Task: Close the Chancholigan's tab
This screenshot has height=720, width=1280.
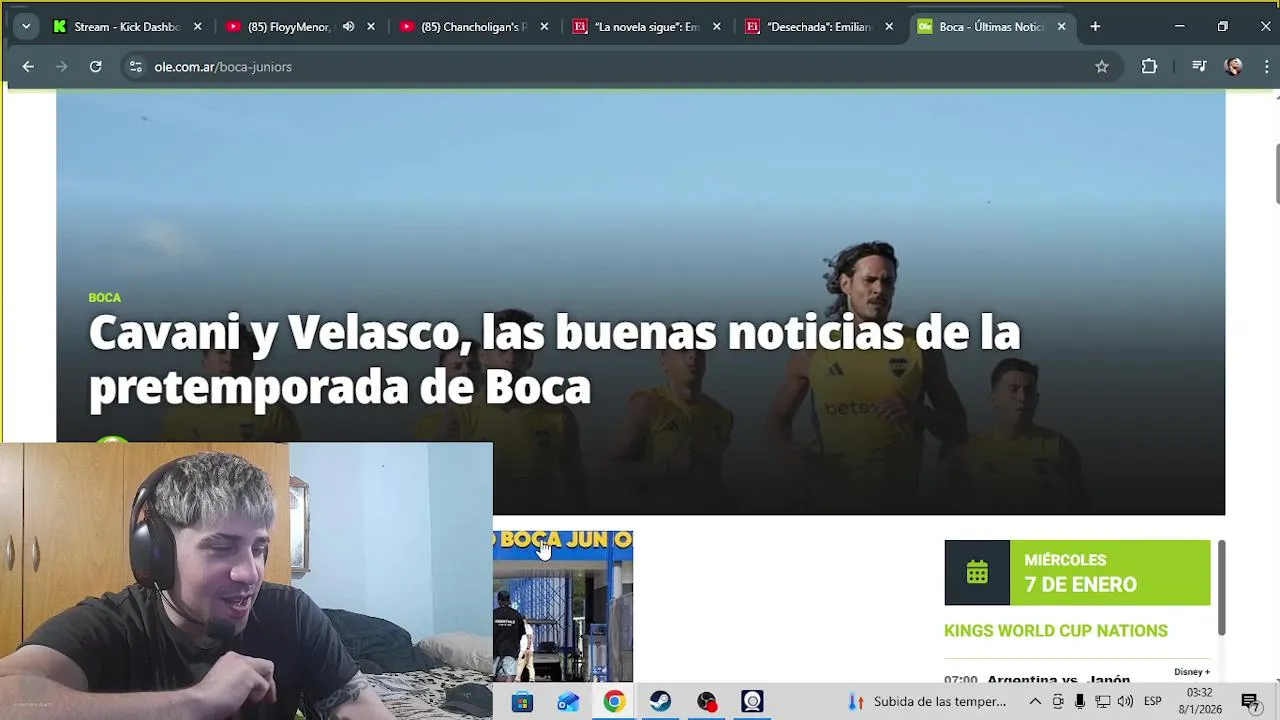Action: click(544, 27)
